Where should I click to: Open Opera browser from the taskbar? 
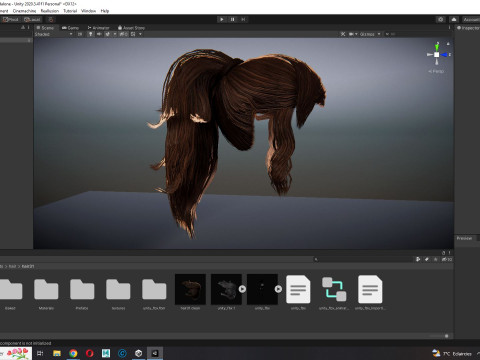point(89,353)
